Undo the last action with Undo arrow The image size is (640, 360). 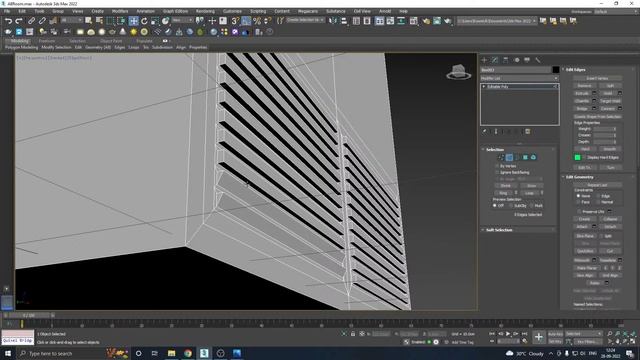coord(8,21)
